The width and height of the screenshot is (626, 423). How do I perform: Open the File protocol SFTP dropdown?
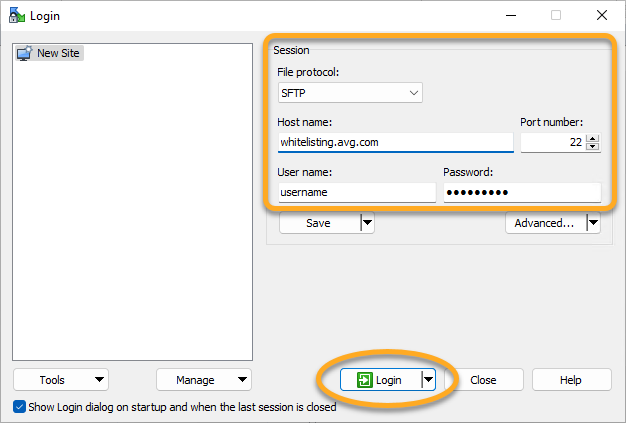coord(350,93)
